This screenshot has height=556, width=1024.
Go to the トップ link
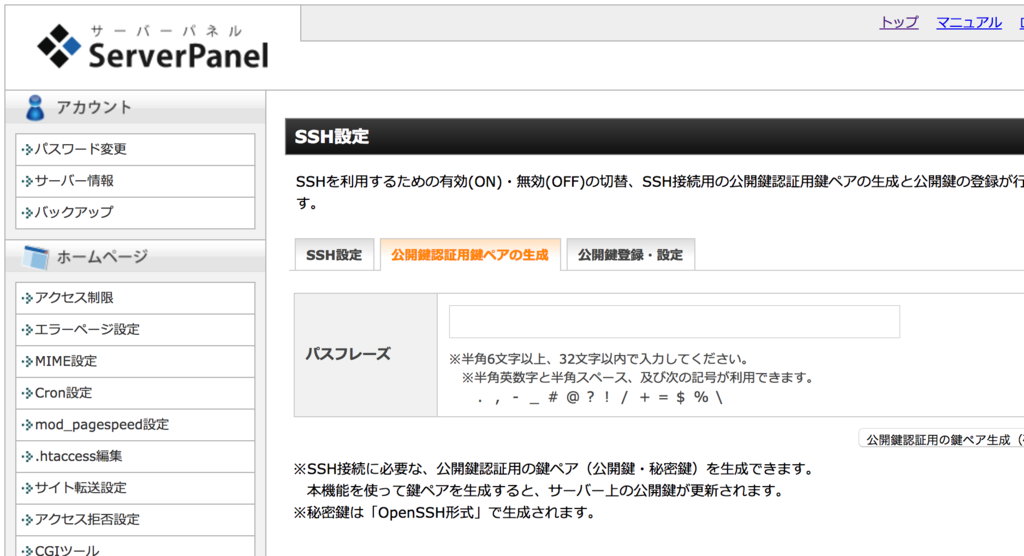tap(899, 23)
